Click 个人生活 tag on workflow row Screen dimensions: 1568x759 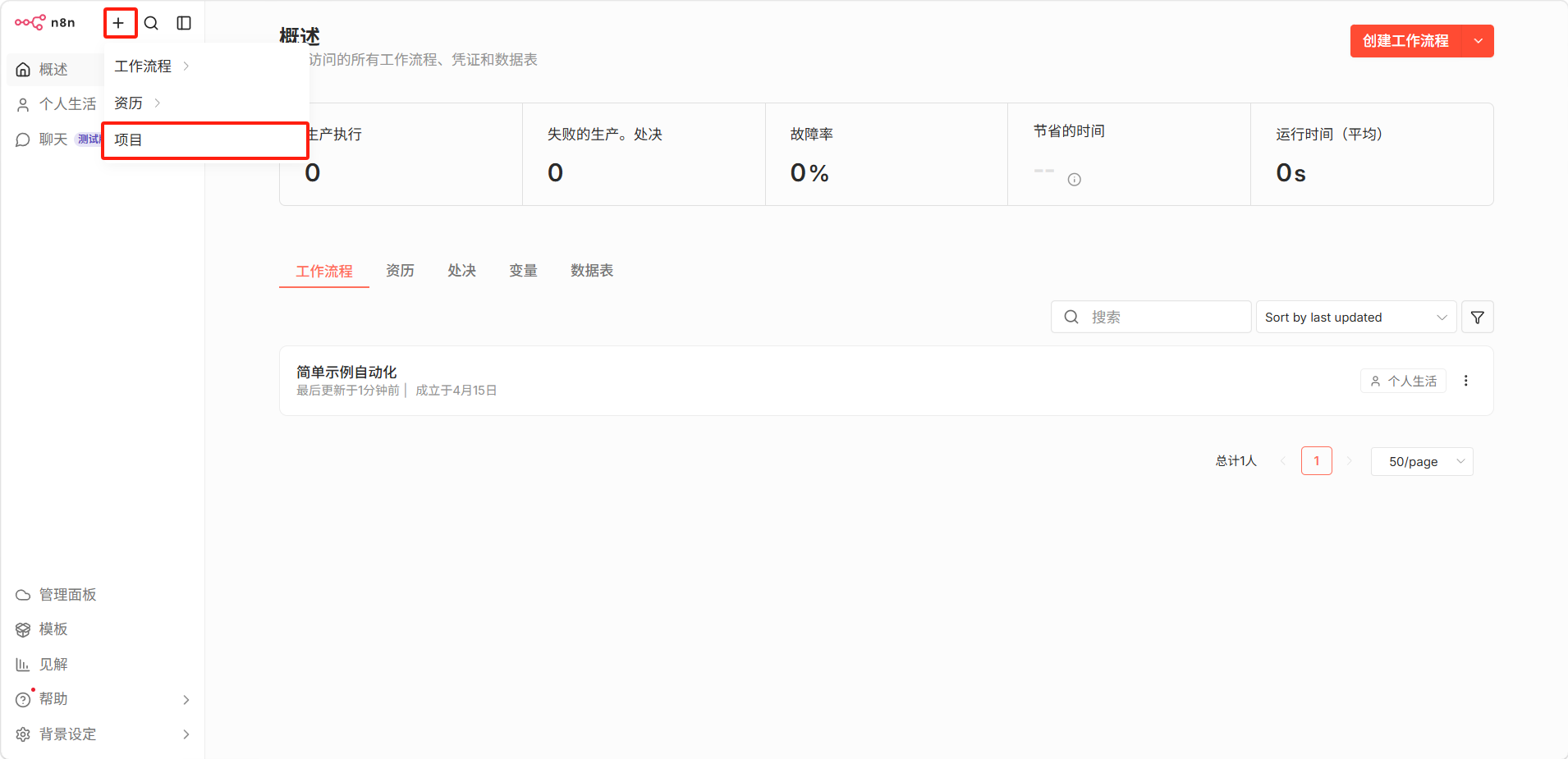tap(1403, 382)
